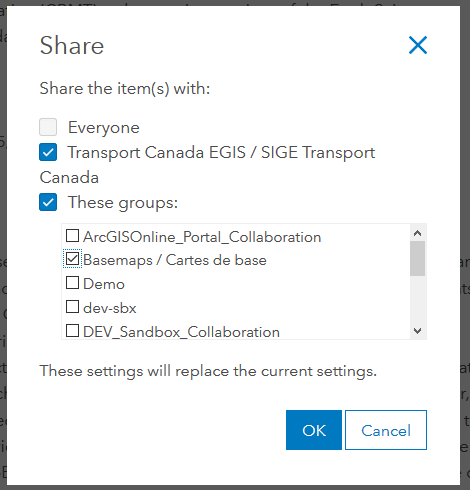This screenshot has height=490, width=470.
Task: Click the Everyone label text
Action: [104, 128]
